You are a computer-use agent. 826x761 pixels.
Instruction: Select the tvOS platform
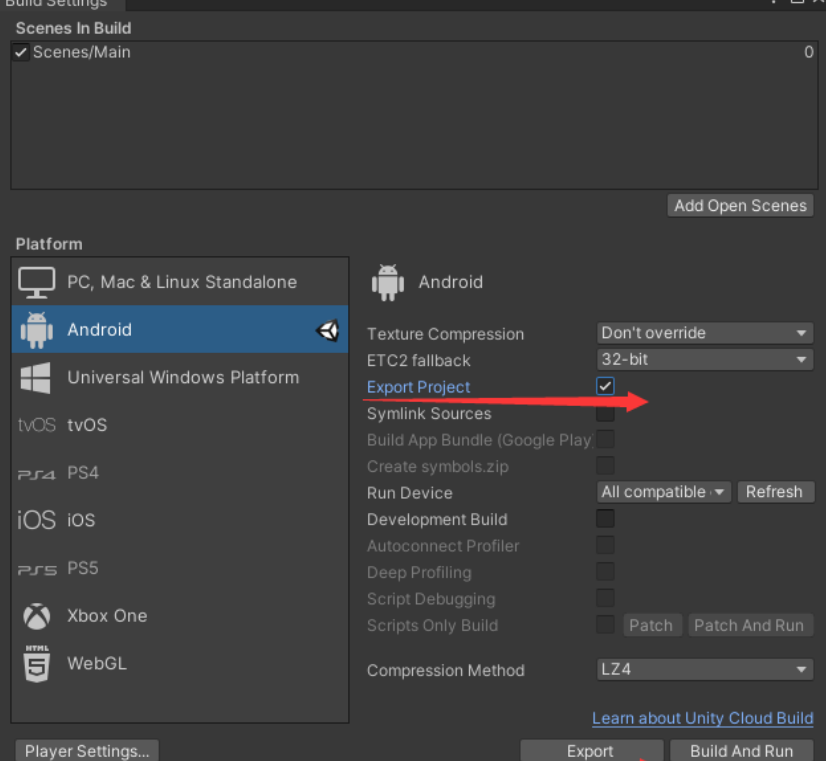(x=180, y=424)
